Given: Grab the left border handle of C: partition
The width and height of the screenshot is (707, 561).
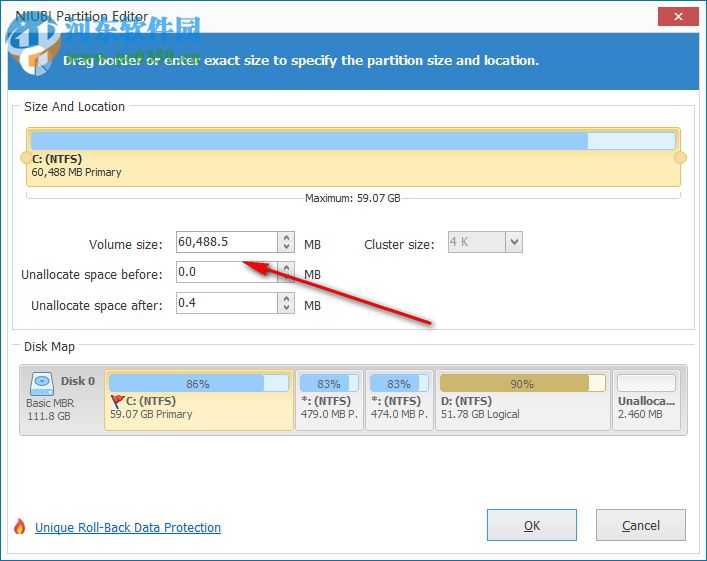Looking at the screenshot, I should click(26, 158).
